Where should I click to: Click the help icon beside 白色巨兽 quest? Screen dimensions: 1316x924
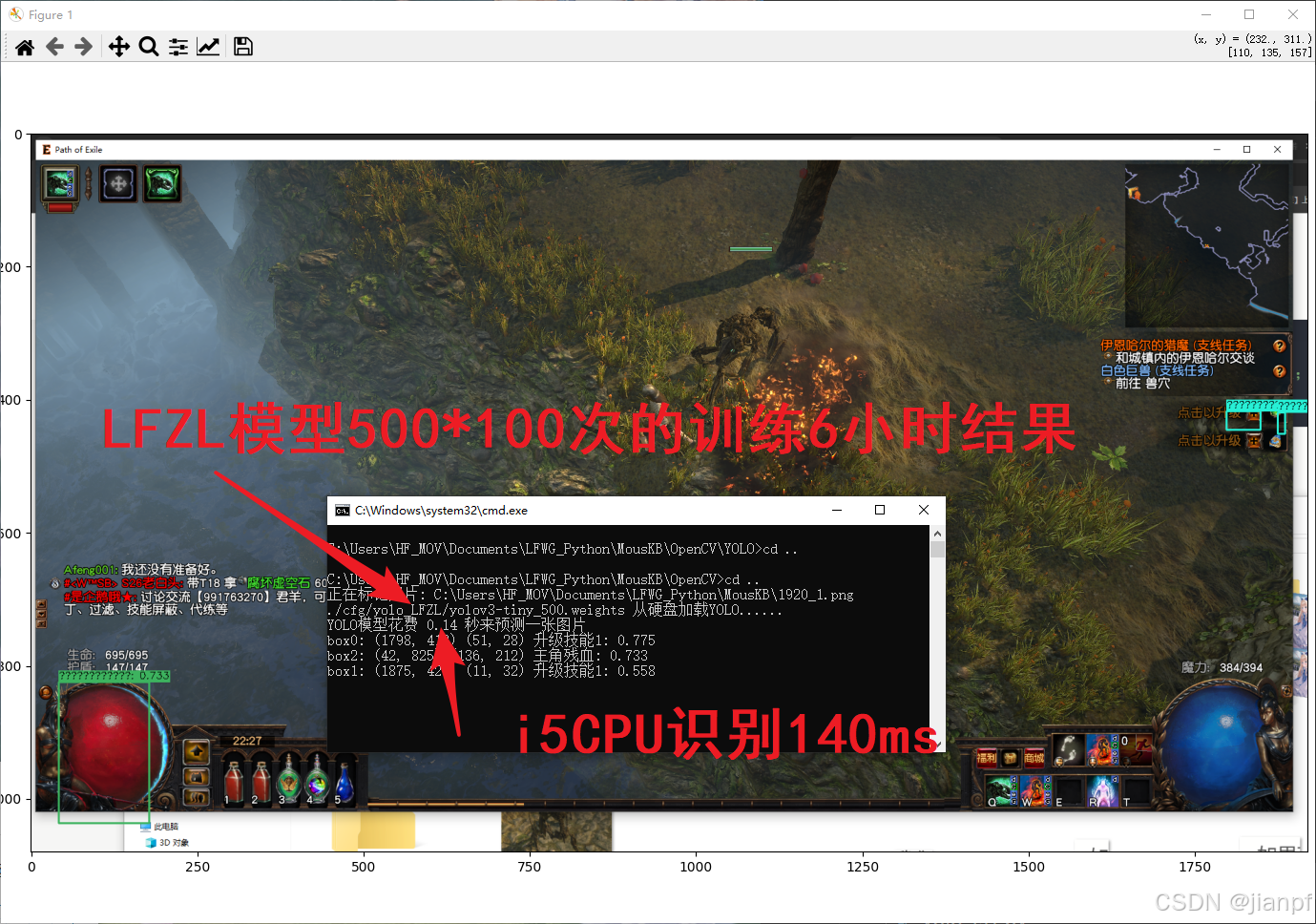point(1279,371)
